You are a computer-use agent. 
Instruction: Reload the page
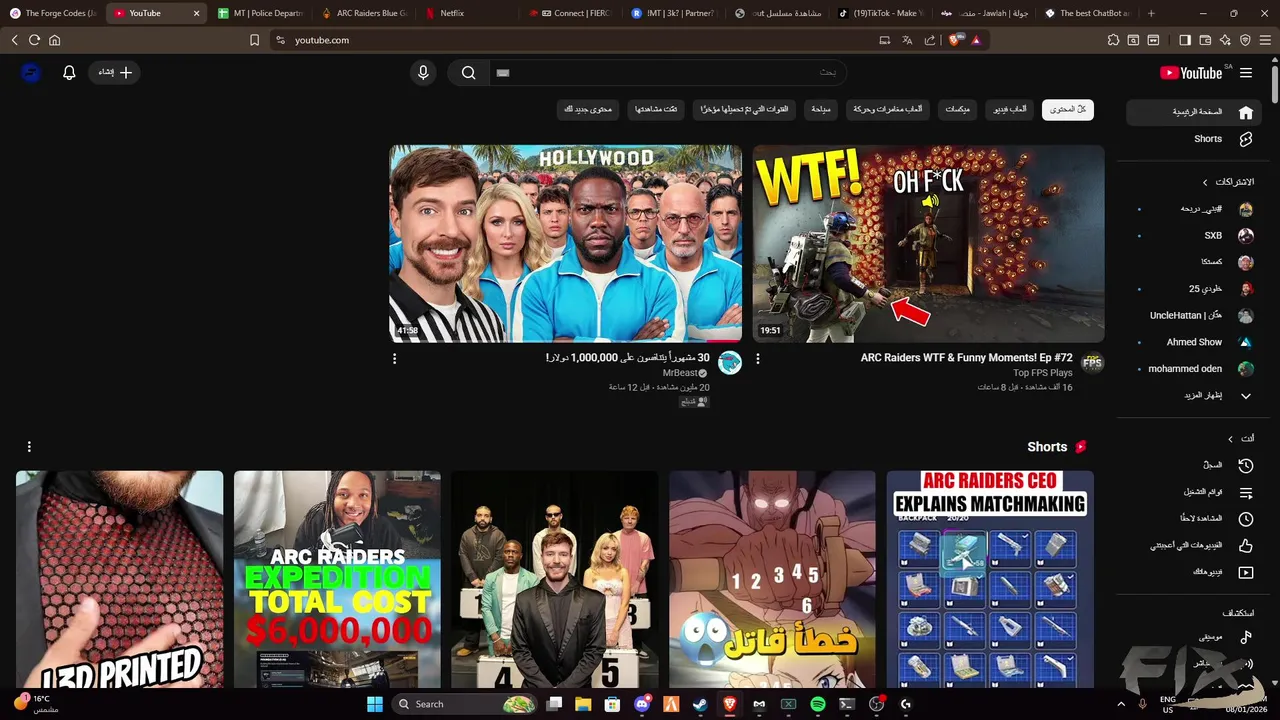(x=34, y=40)
